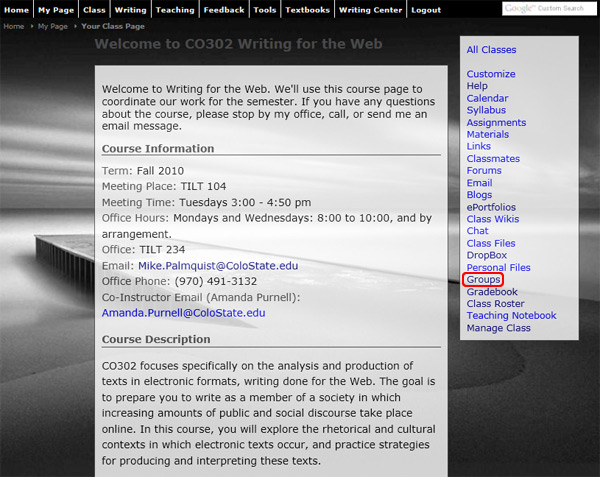The height and width of the screenshot is (477, 600).
Task: Open My Page menu item
Action: tap(56, 10)
